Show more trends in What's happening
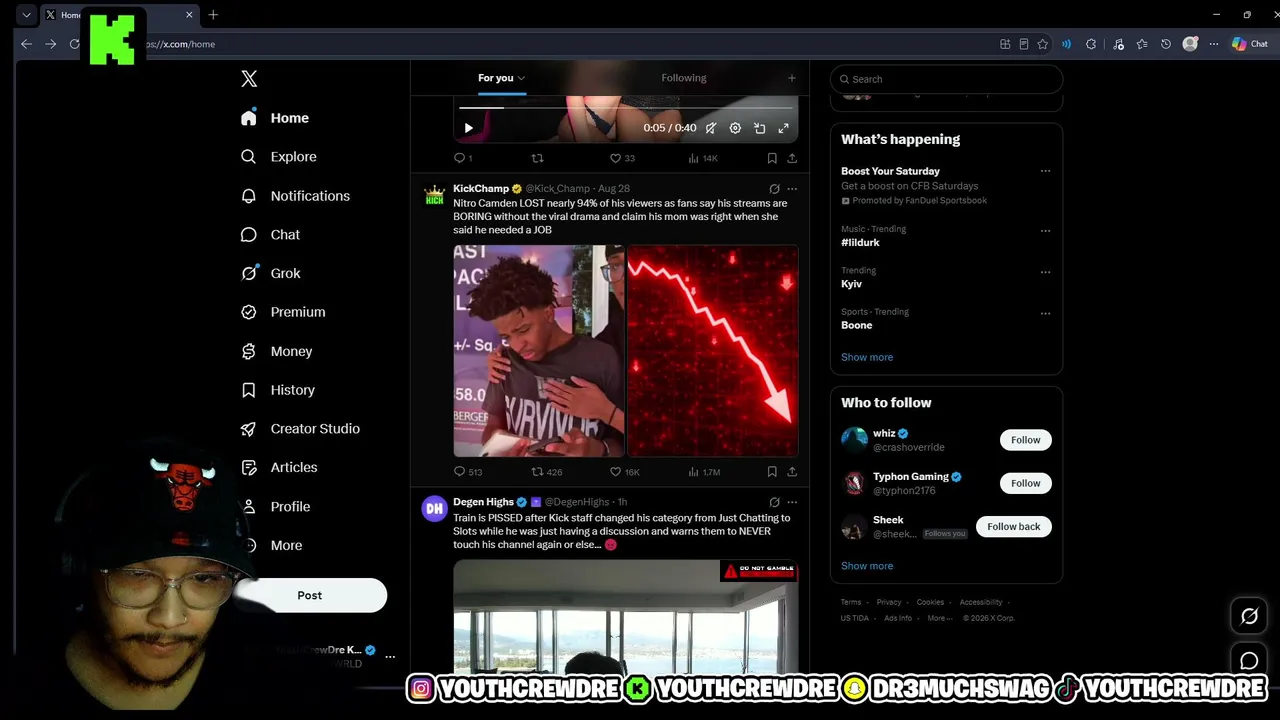The image size is (1280, 720). (867, 357)
